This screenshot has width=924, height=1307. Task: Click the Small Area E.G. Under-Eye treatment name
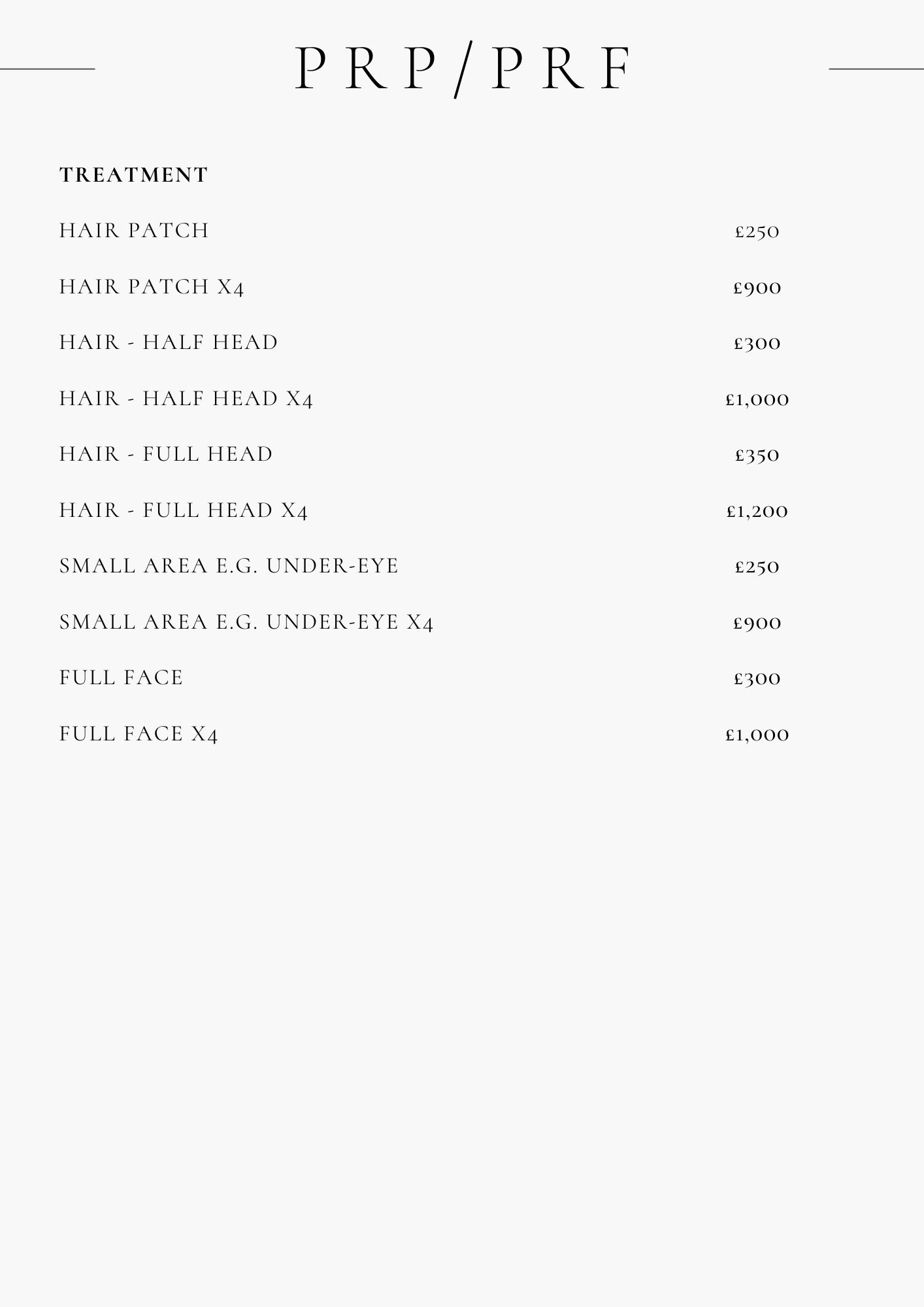[229, 566]
